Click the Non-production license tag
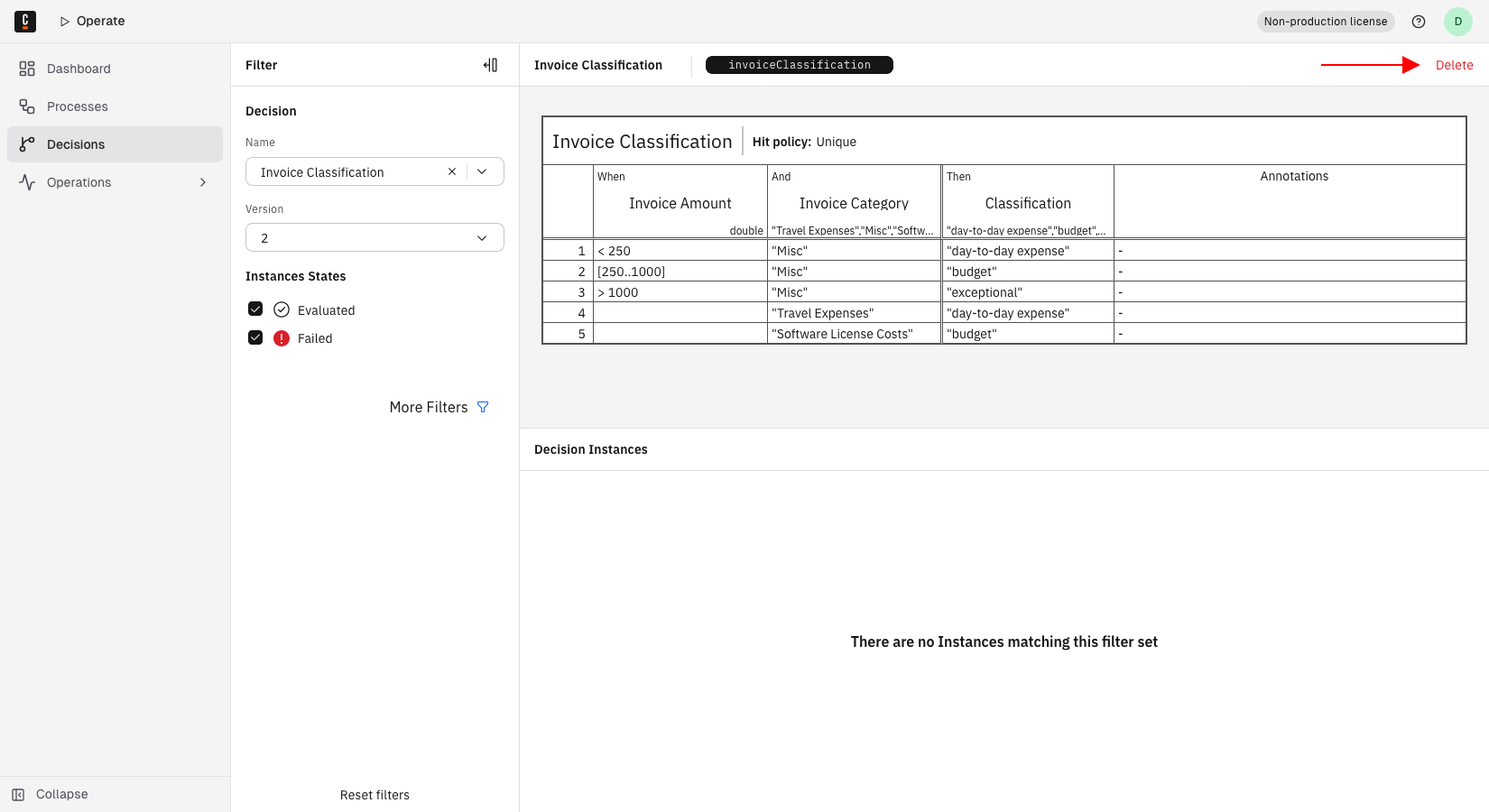This screenshot has height=812, width=1489. (1326, 22)
